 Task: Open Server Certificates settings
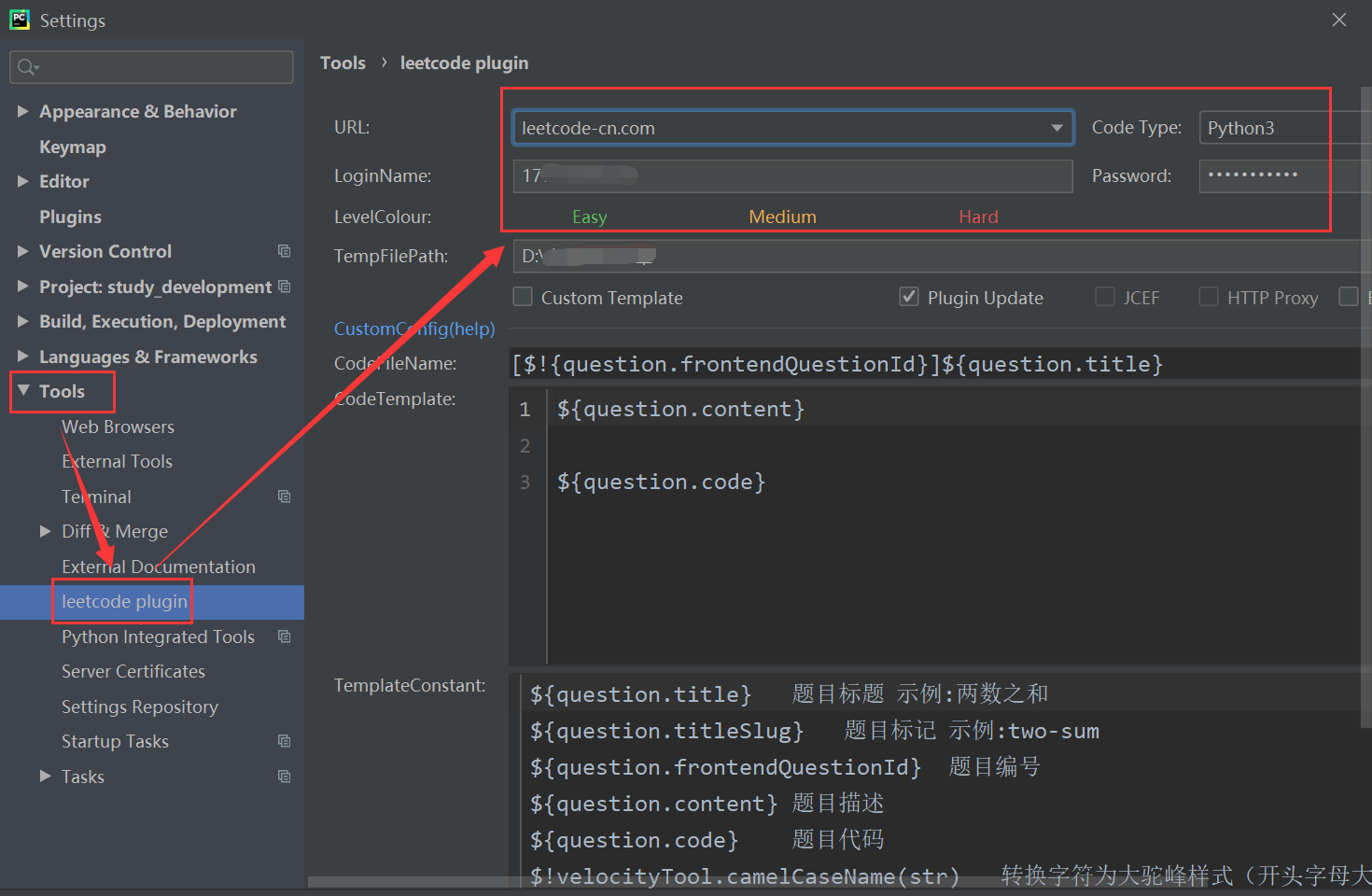pos(133,671)
